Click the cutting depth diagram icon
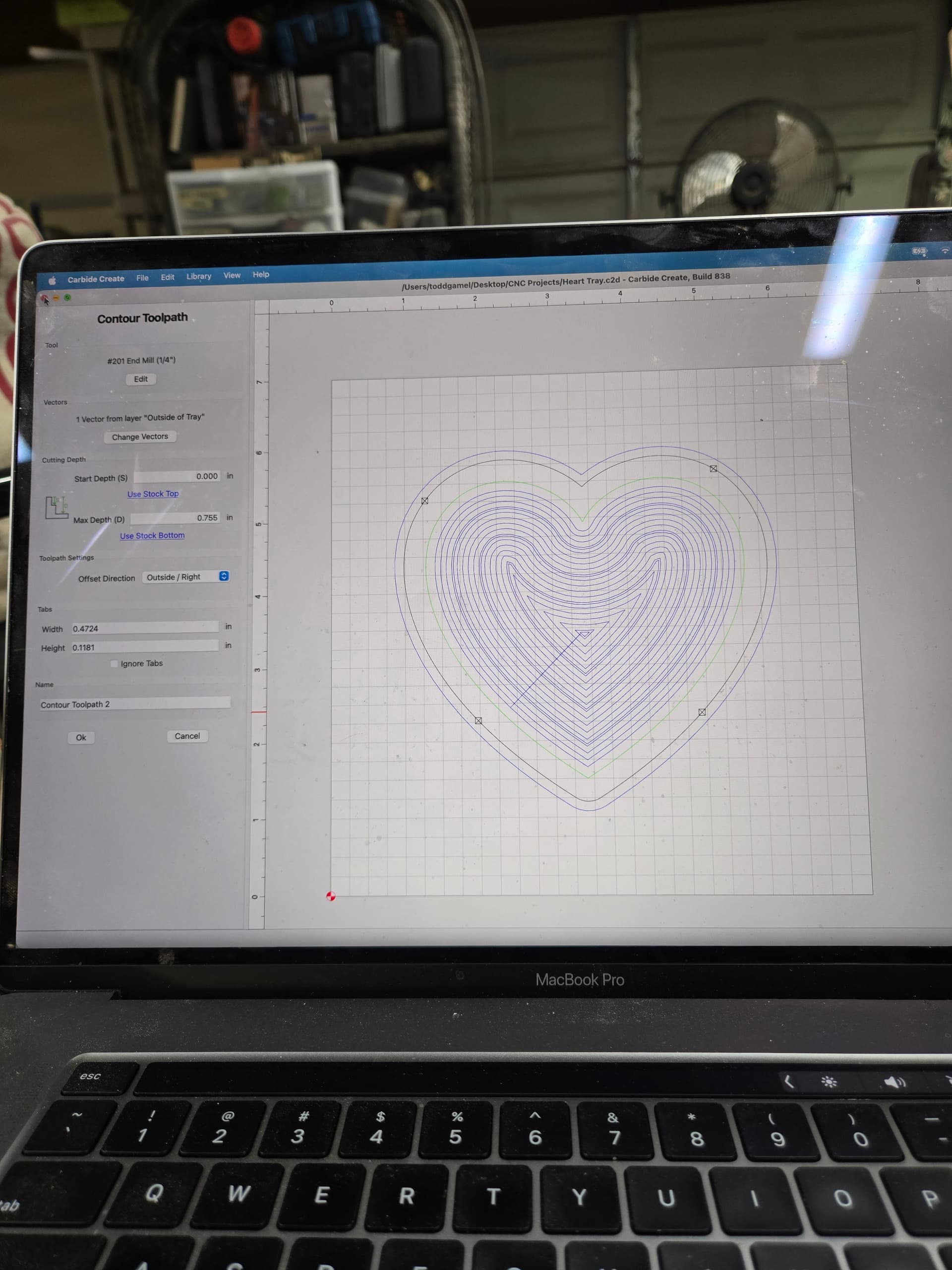Viewport: 952px width, 1270px height. [x=57, y=508]
